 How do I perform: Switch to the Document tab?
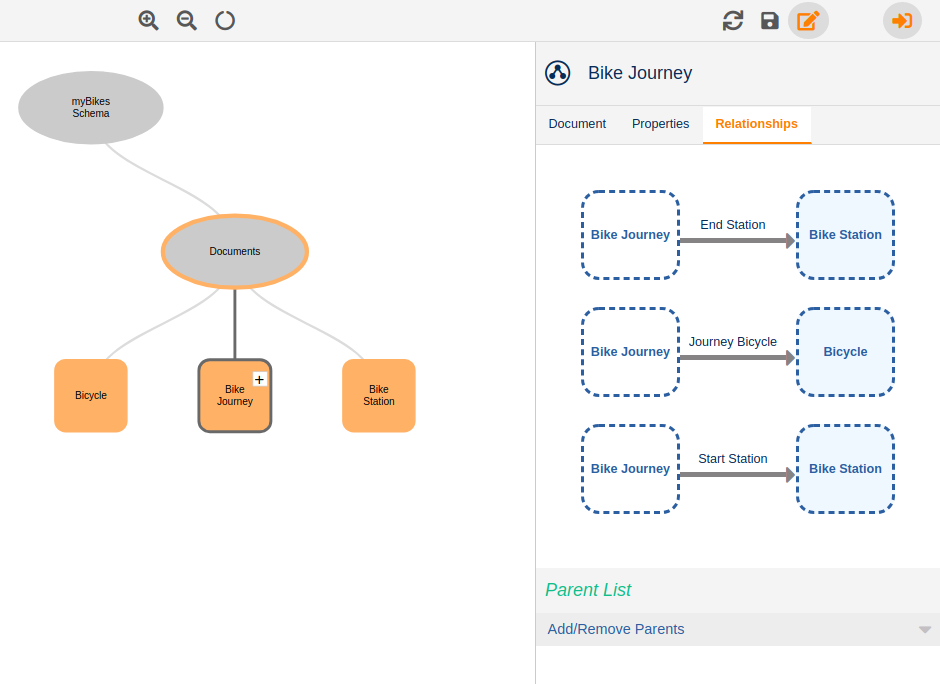577,124
